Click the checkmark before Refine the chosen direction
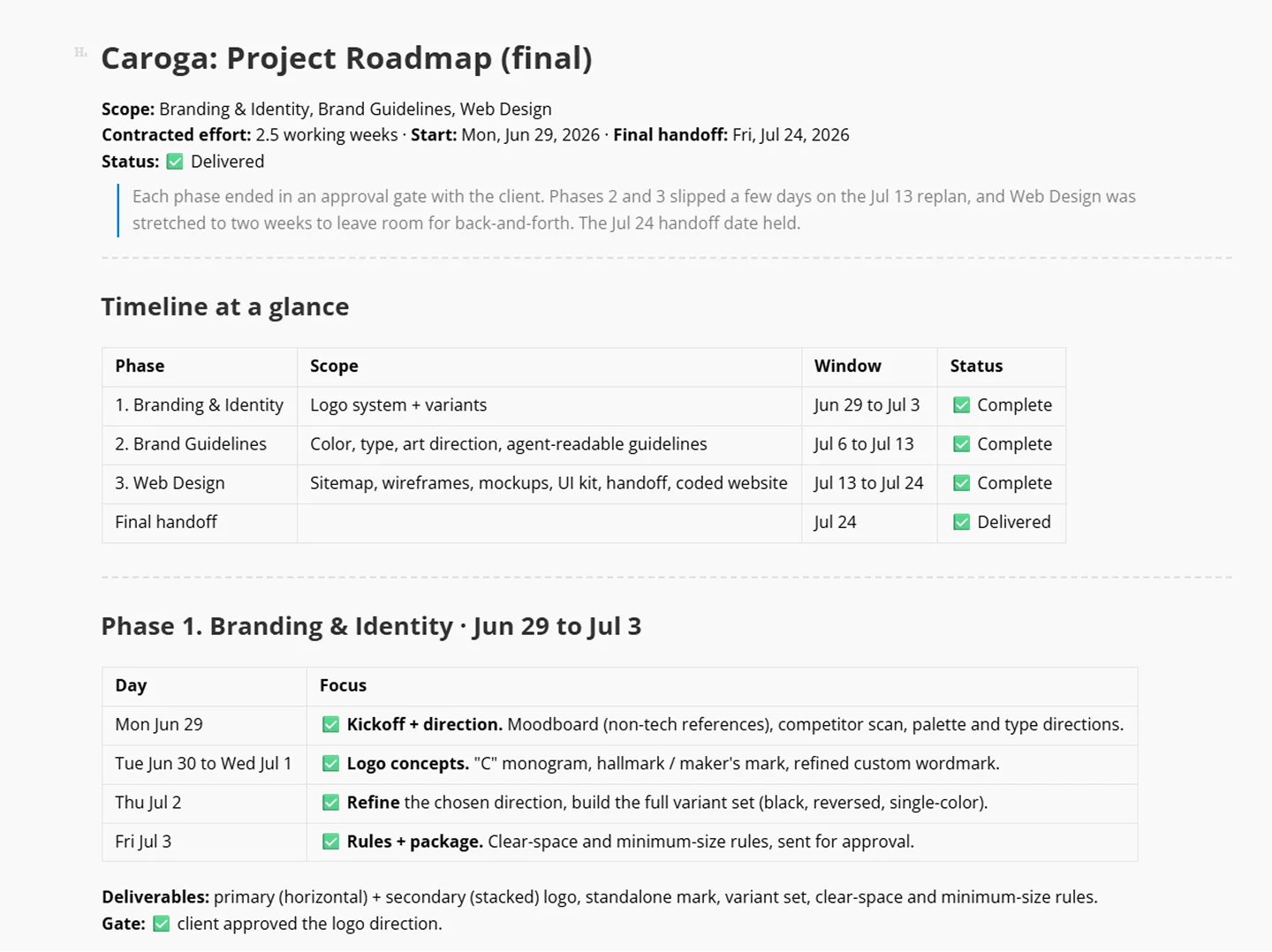The width and height of the screenshot is (1272, 952). (331, 803)
